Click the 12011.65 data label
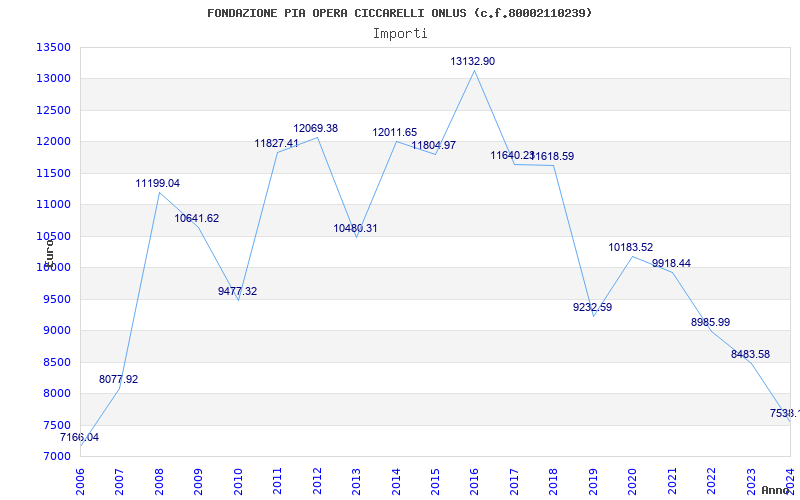The image size is (800, 500). pos(394,133)
